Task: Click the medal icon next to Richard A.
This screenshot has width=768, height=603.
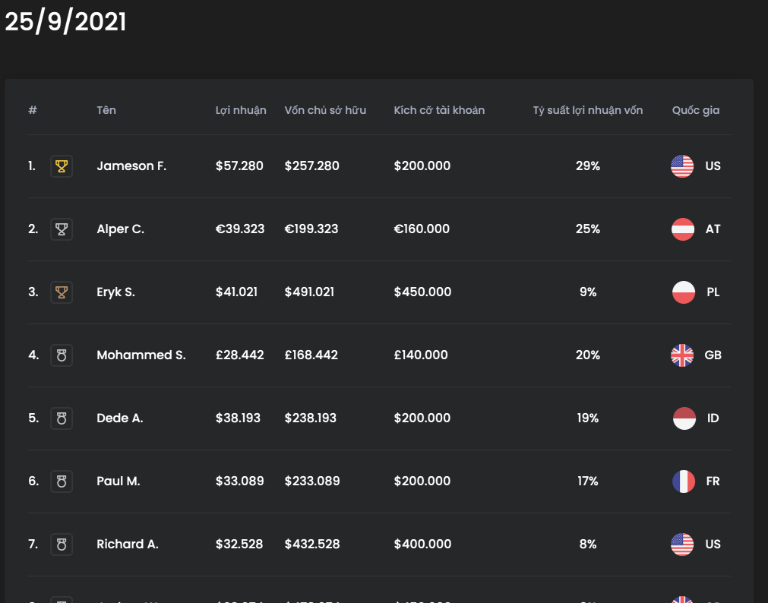Action: pos(62,544)
